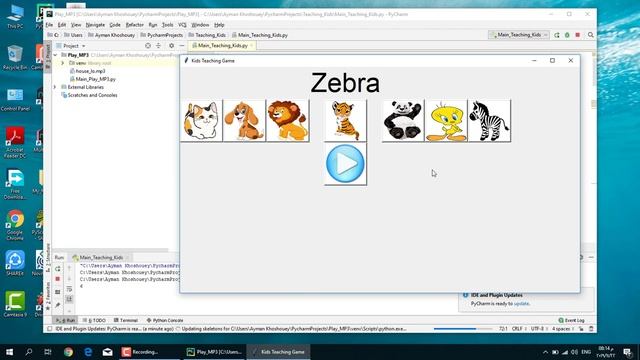The height and width of the screenshot is (360, 640).
Task: Open Google Chrome desktop shortcut
Action: pos(15,224)
